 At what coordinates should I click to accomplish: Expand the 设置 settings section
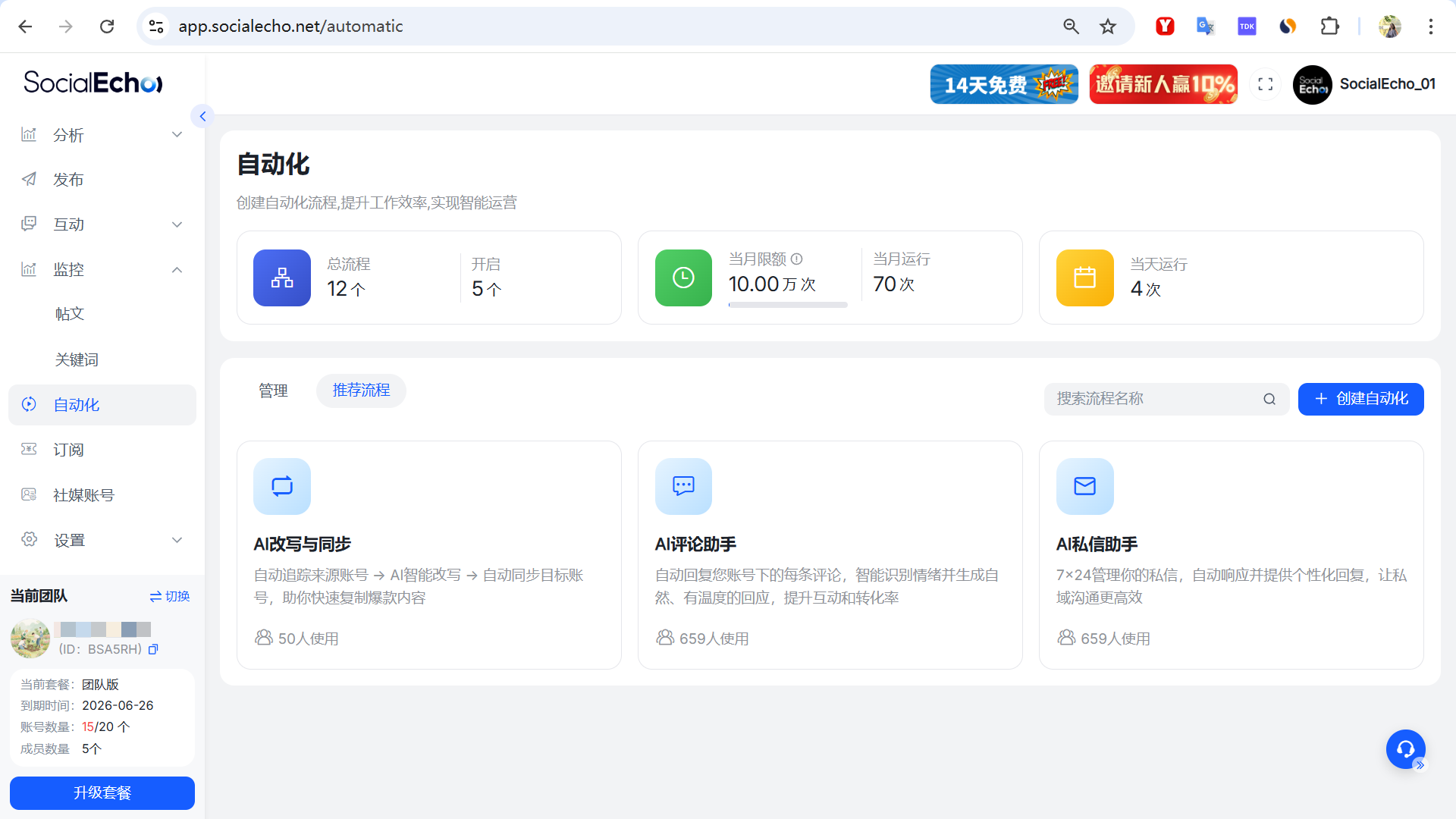(177, 539)
